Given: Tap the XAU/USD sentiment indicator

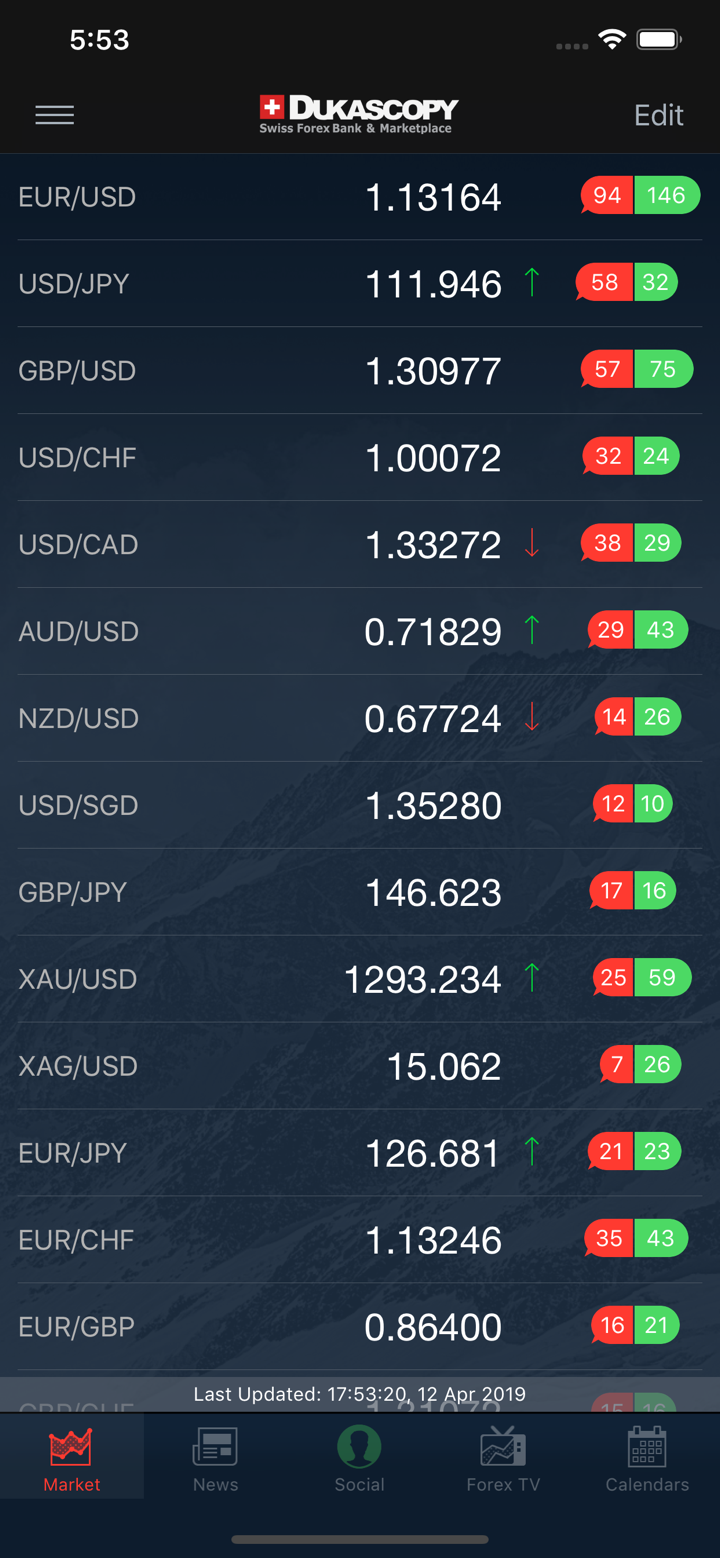Looking at the screenshot, I should (640, 978).
